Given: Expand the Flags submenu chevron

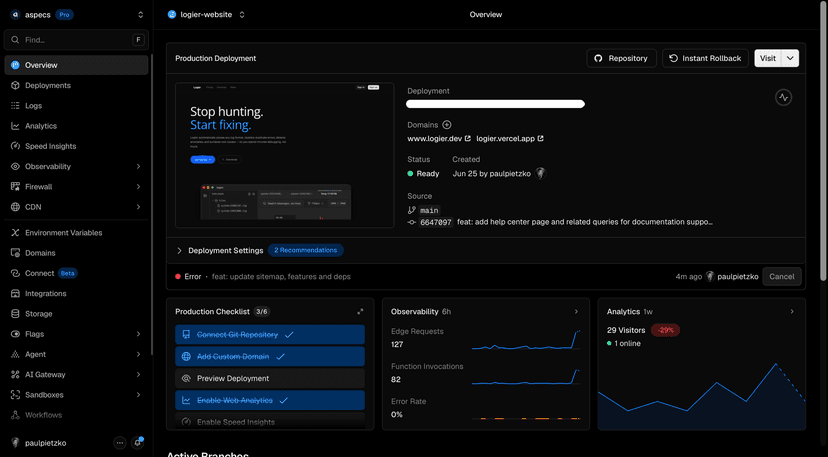Looking at the screenshot, I should coord(138,334).
